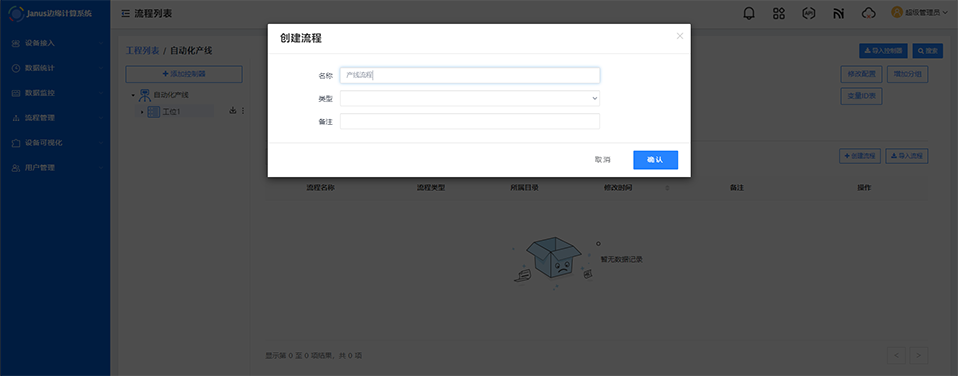Open 设备接入 menu item
Viewport: 958px width, 376px height.
coord(55,43)
